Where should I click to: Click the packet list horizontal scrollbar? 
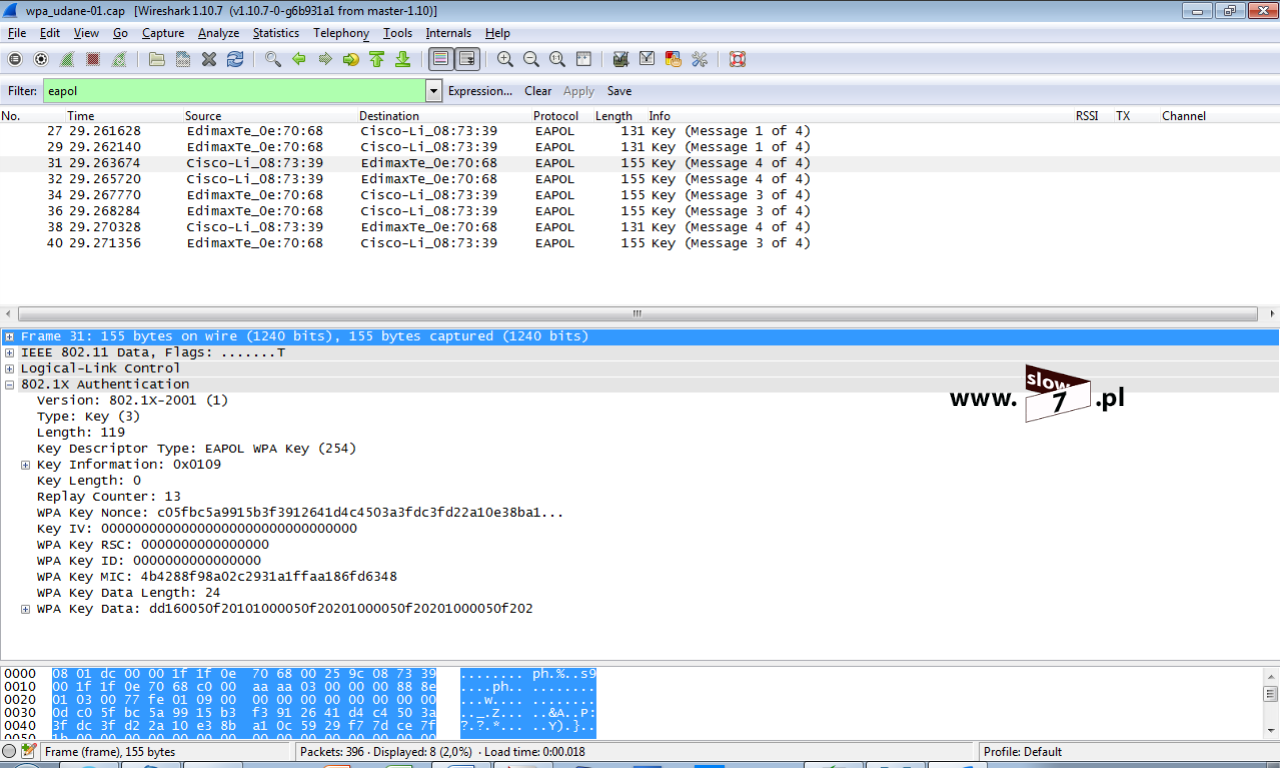640,314
